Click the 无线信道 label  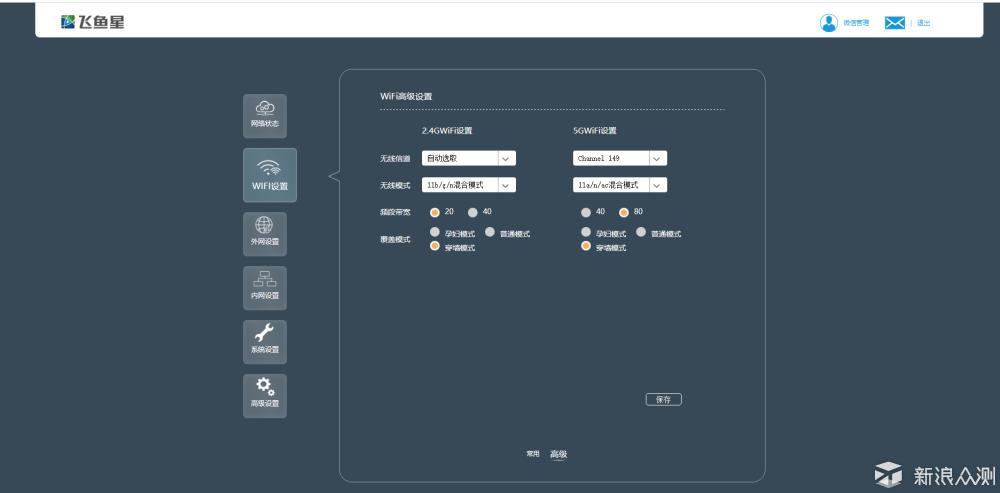point(395,159)
